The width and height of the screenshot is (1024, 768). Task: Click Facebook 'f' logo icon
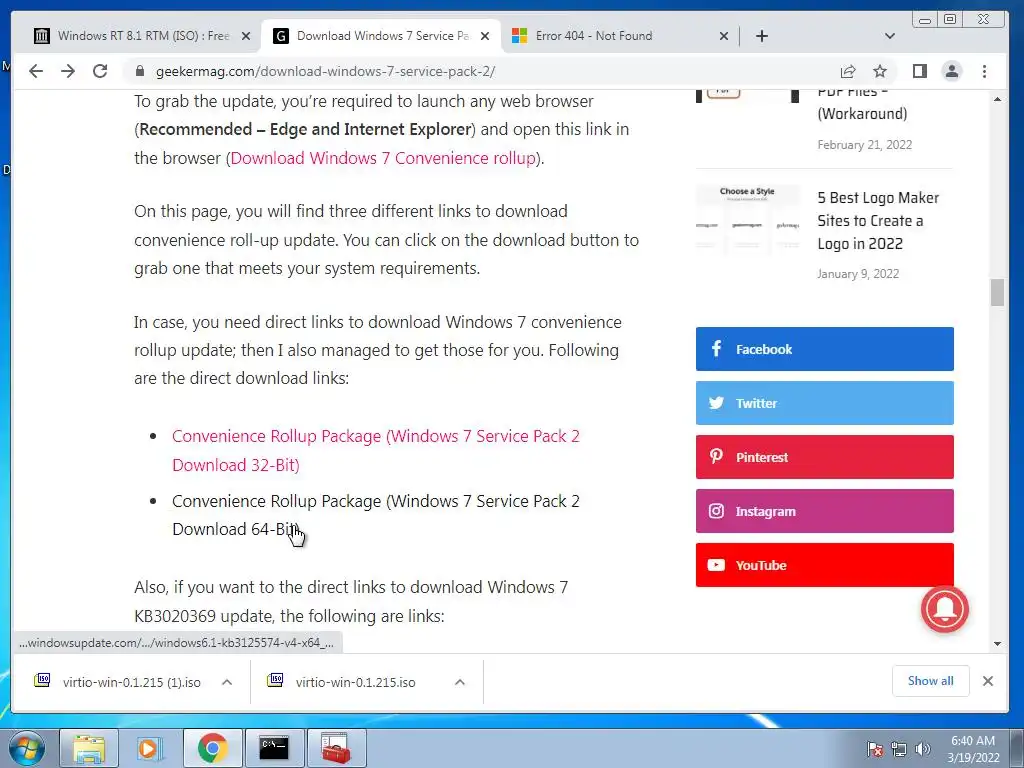(x=716, y=348)
